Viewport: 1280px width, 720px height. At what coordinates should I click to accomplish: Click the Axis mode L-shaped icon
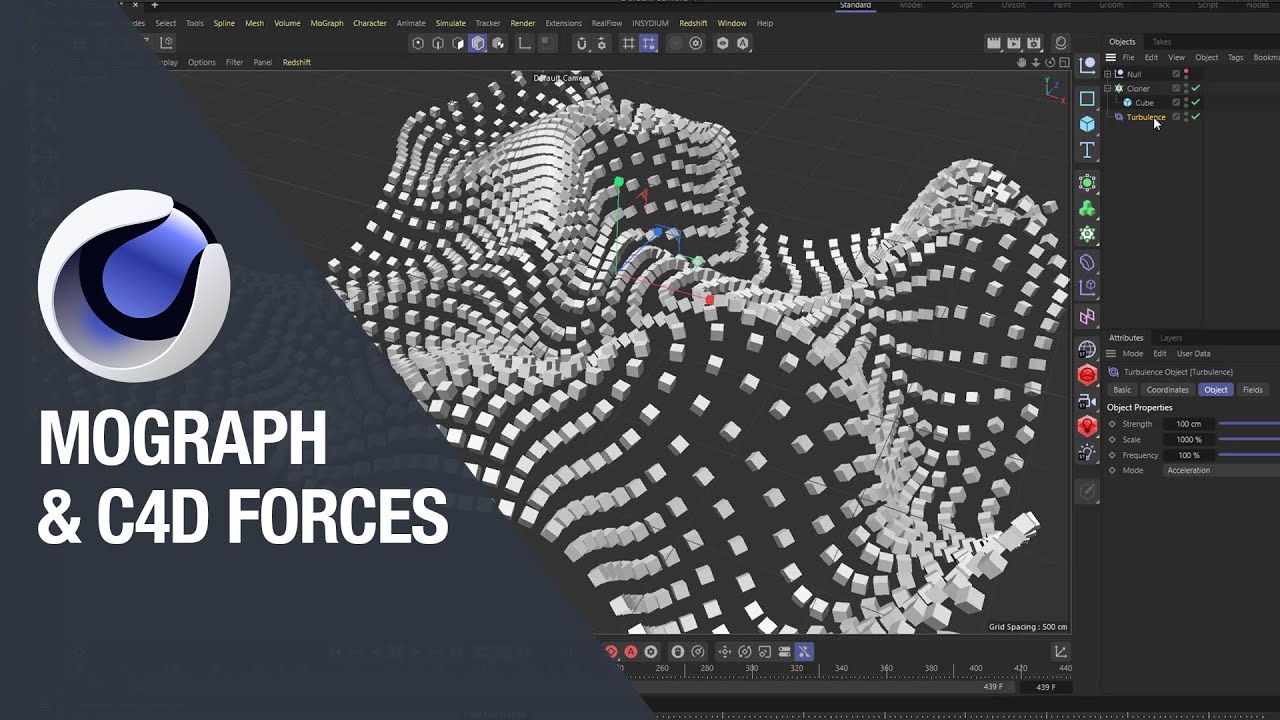point(524,43)
